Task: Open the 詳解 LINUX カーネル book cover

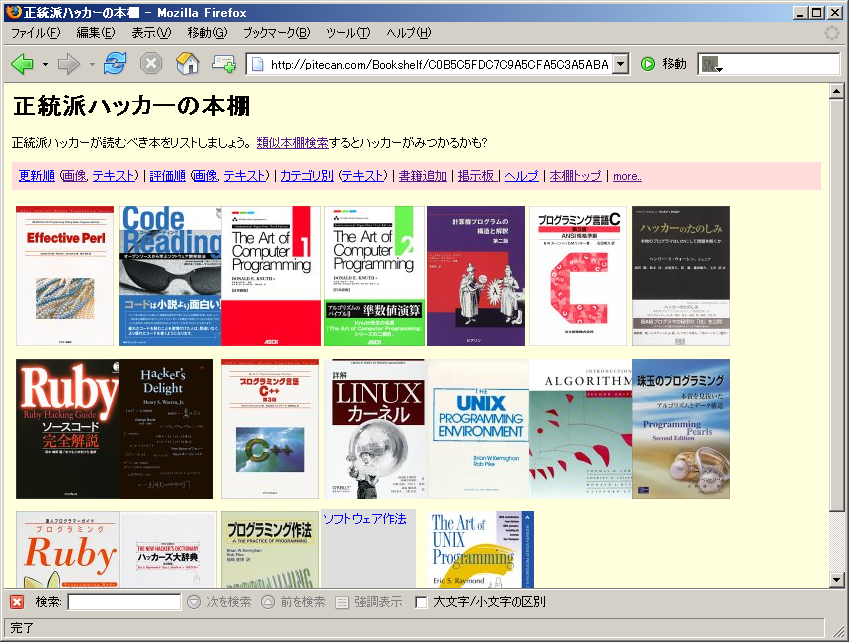Action: pos(376,429)
